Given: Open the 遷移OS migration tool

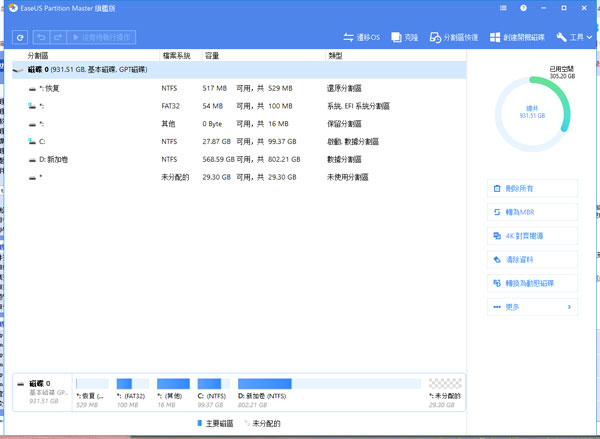Looking at the screenshot, I should pyautogui.click(x=361, y=37).
